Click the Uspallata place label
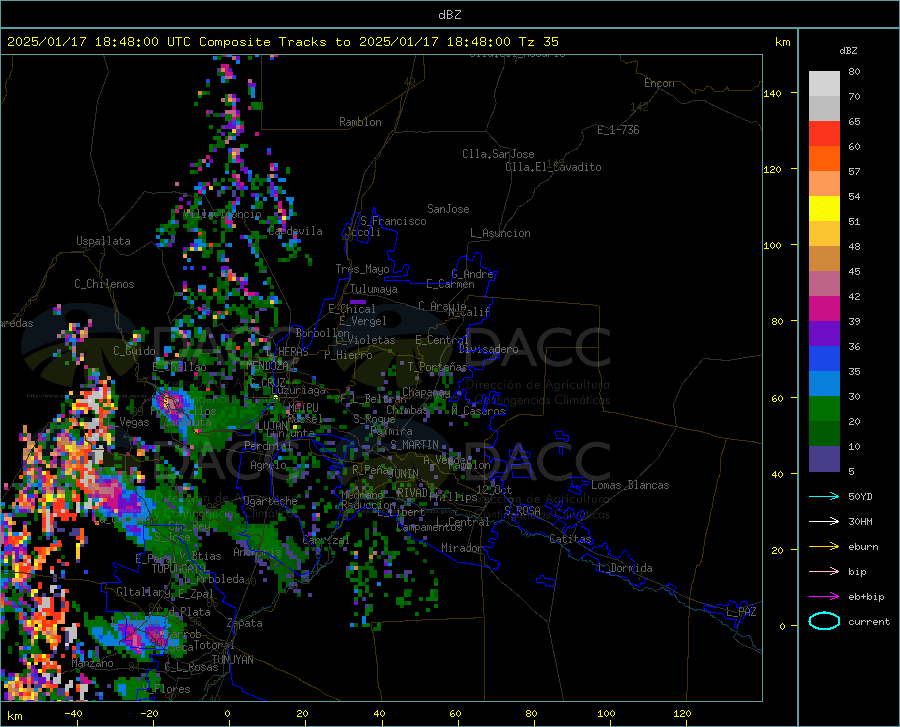This screenshot has height=727, width=900. pos(103,241)
